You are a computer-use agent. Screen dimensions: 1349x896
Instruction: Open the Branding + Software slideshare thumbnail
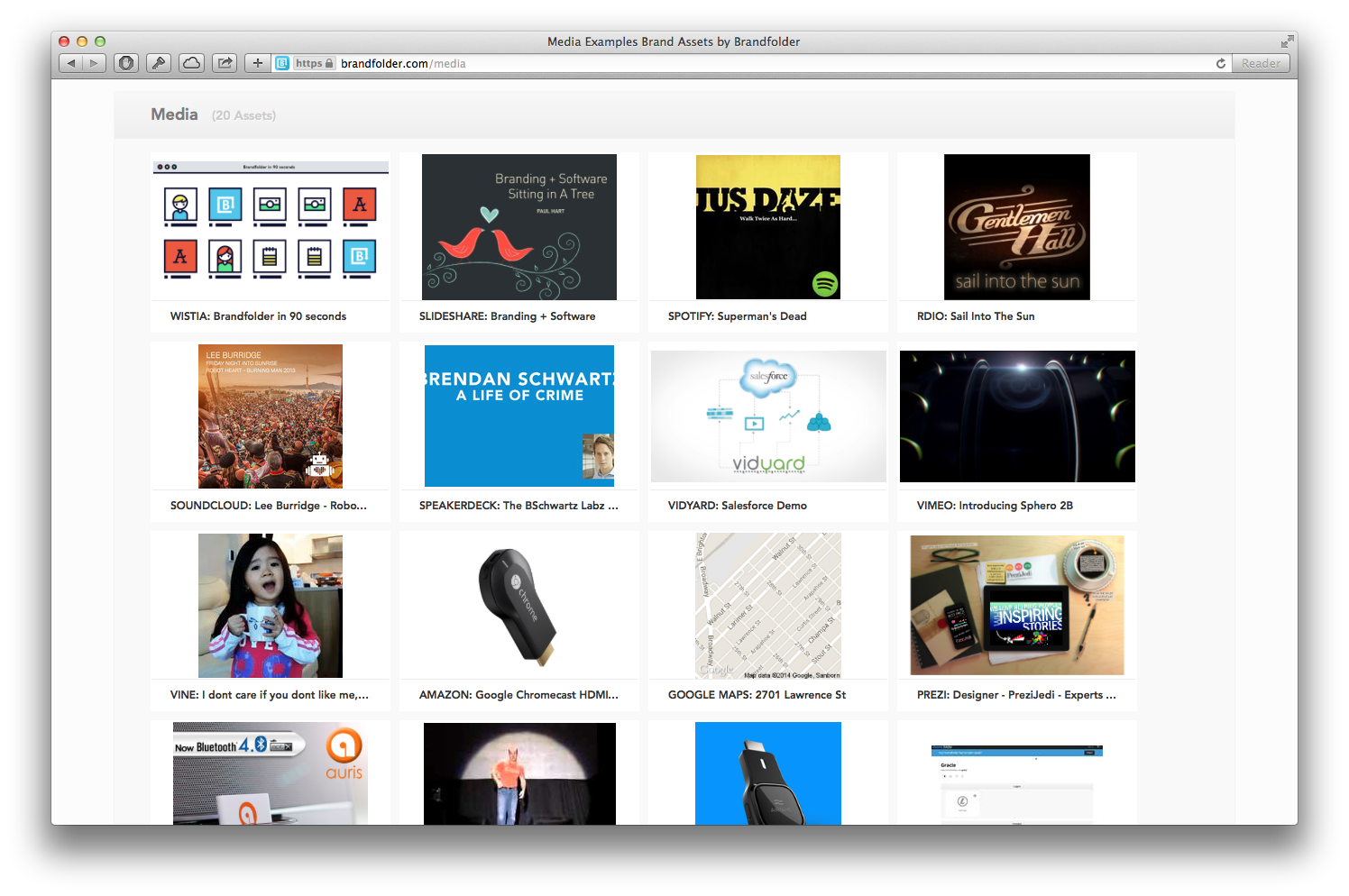pyautogui.click(x=519, y=226)
